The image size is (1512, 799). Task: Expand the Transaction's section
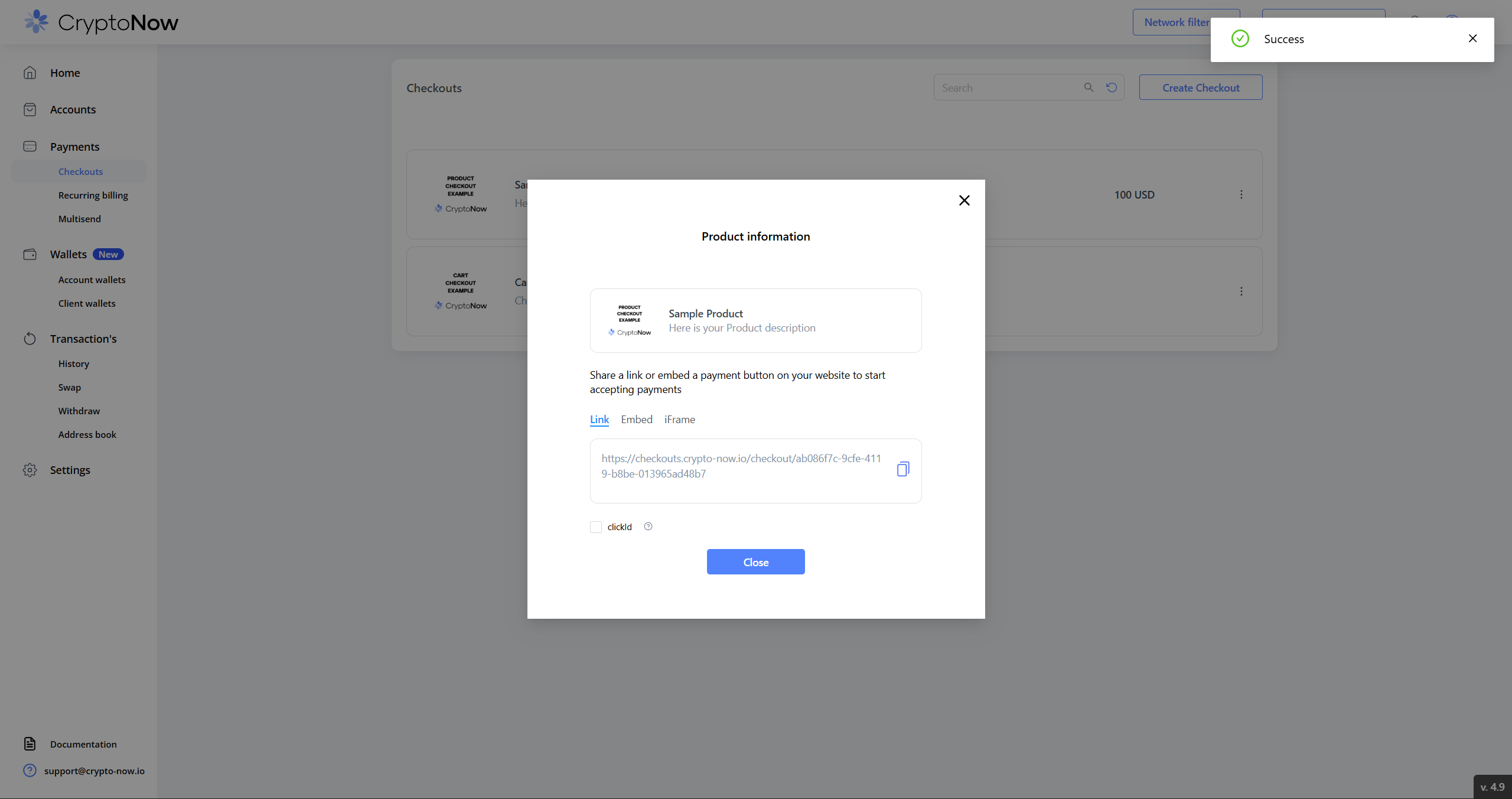[x=83, y=339]
